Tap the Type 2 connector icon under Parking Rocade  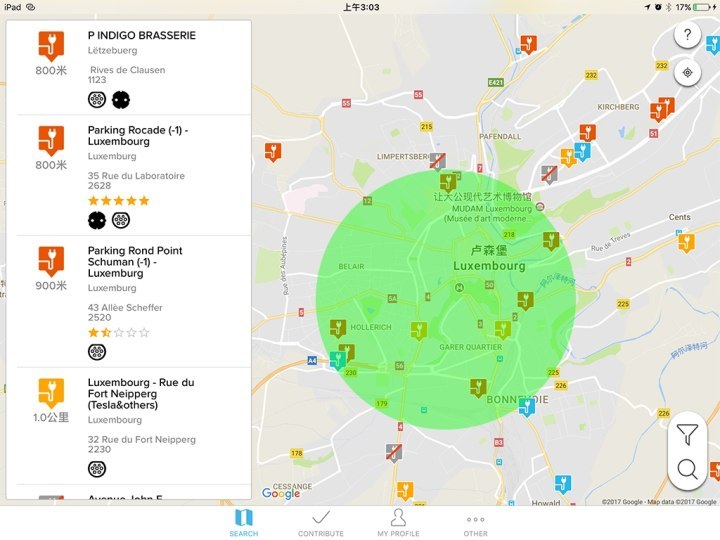click(x=121, y=220)
